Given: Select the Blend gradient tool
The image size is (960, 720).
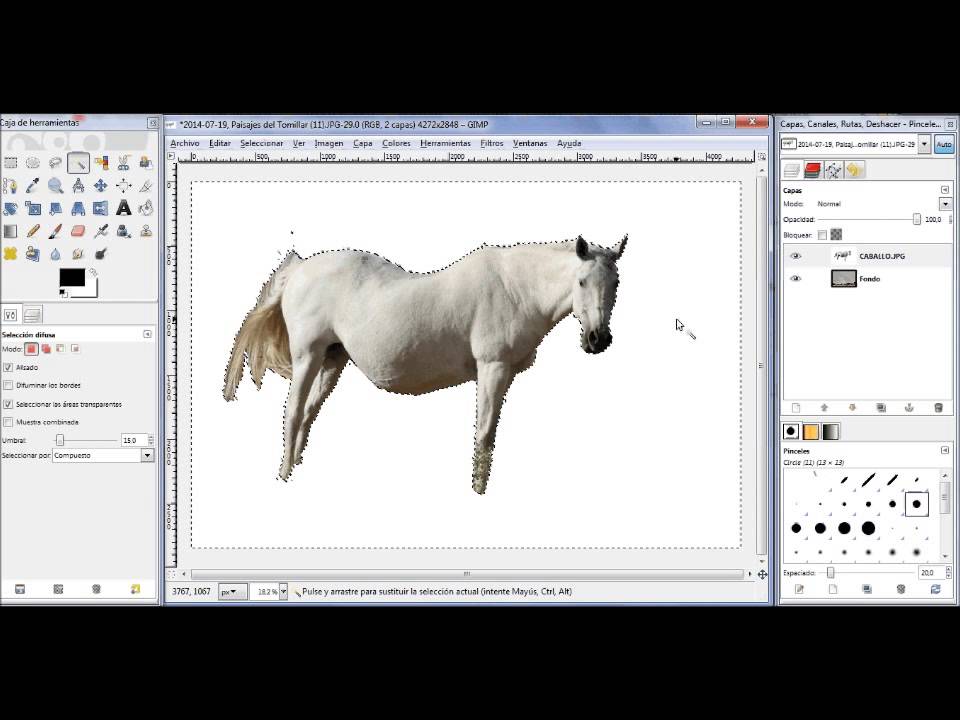Looking at the screenshot, I should [10, 231].
